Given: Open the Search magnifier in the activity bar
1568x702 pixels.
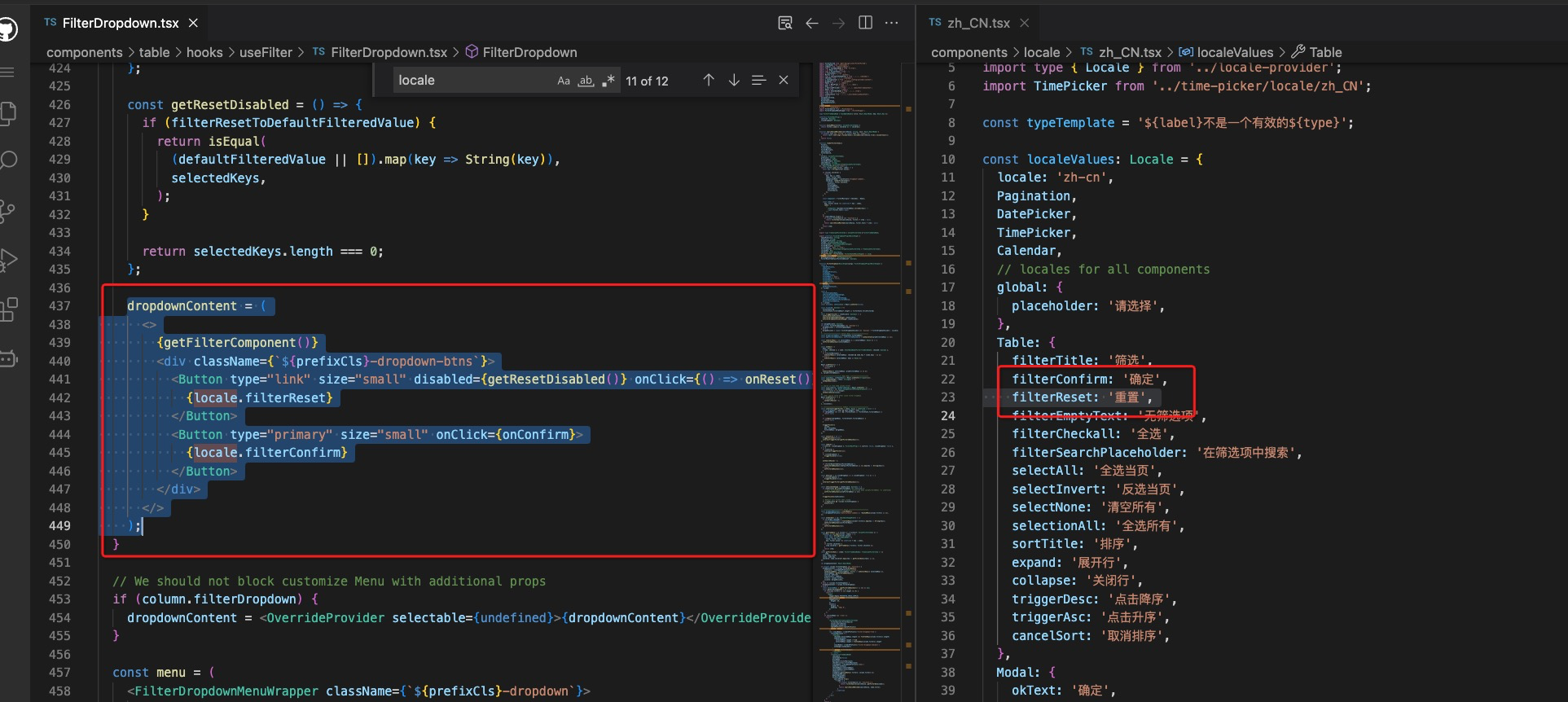Looking at the screenshot, I should [8, 160].
